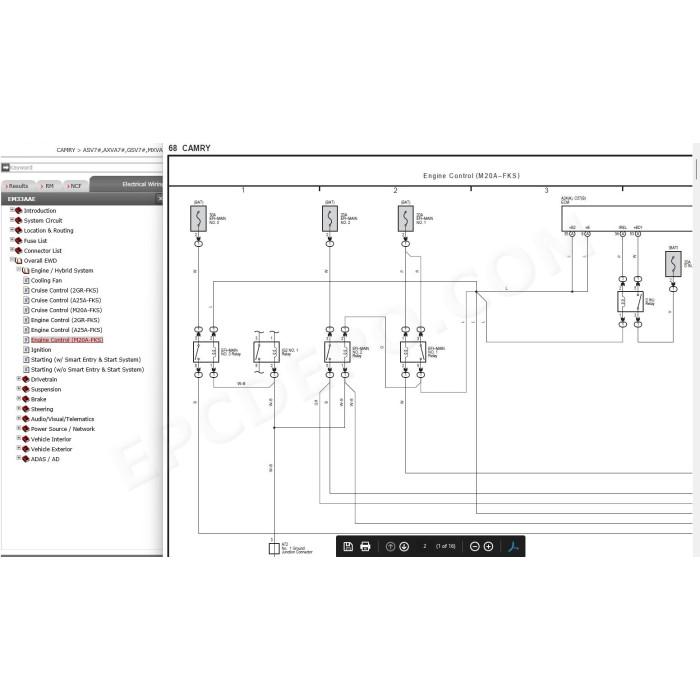Screen dimensions: 700x700
Task: Open Starting (w/o Smart Entry & Start System)
Action: click(88, 370)
